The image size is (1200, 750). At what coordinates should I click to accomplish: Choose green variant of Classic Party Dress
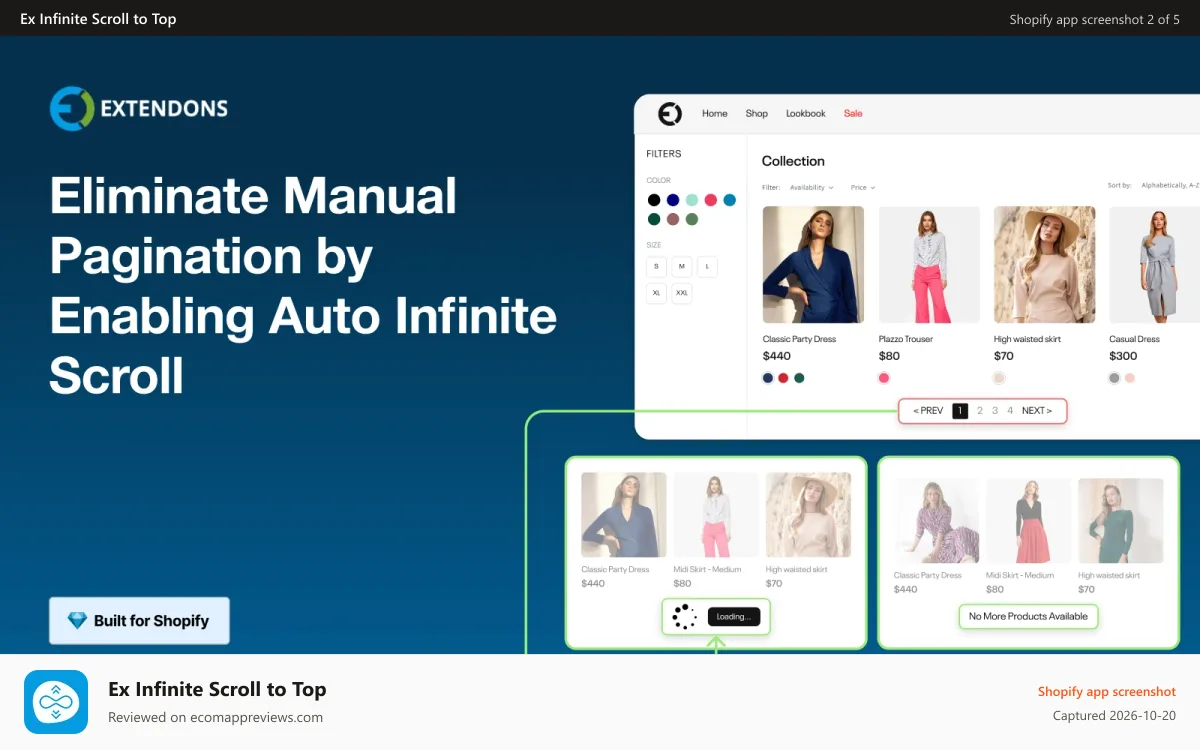coord(800,378)
